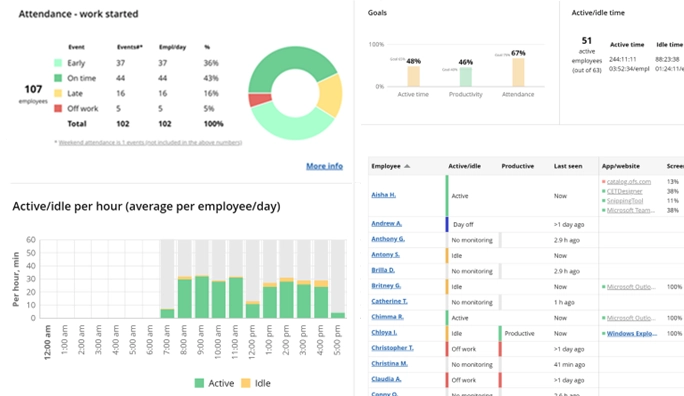Image resolution: width=684 pixels, height=396 pixels.
Task: Open the Weekend attendance footnote link
Action: coord(150,142)
